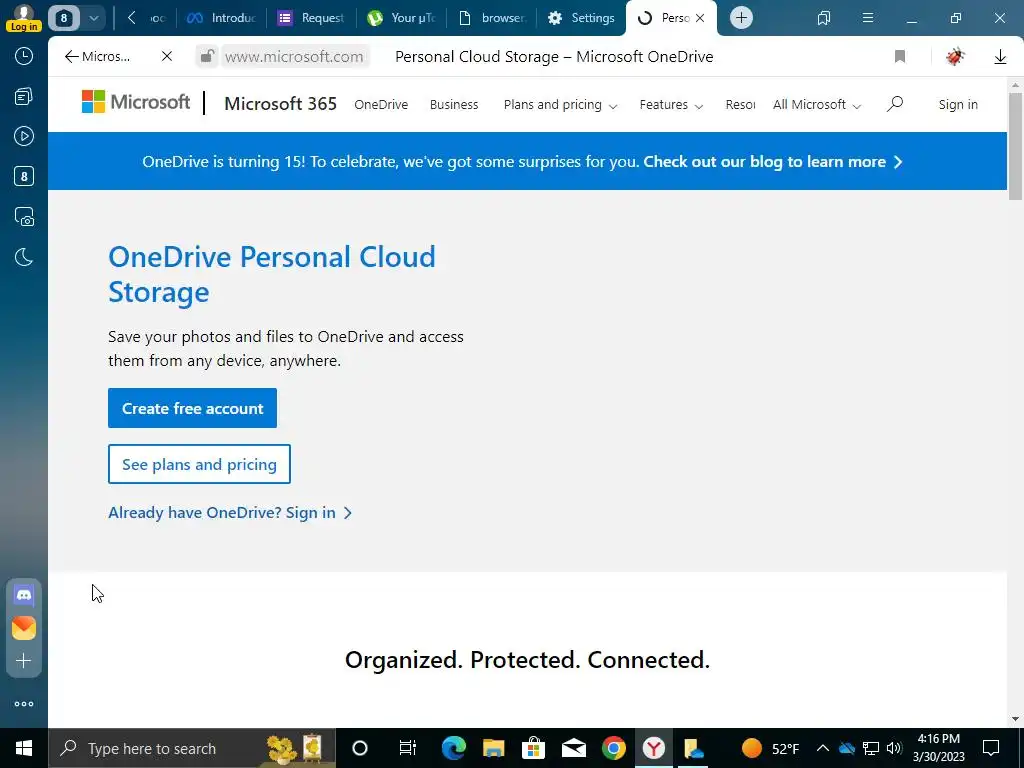Open the screenshot capture icon in sidebar
The width and height of the screenshot is (1024, 768).
pyautogui.click(x=24, y=216)
